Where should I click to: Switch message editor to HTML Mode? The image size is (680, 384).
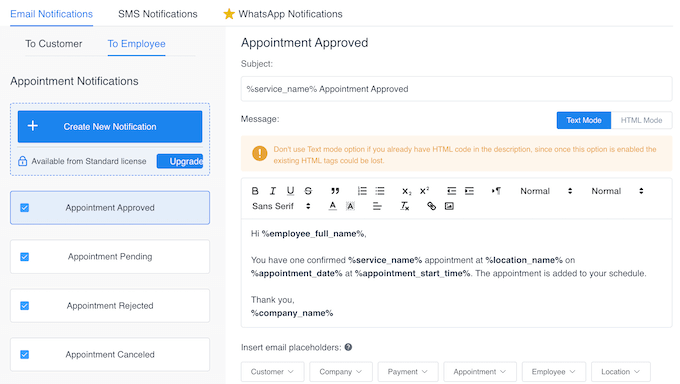coord(641,120)
